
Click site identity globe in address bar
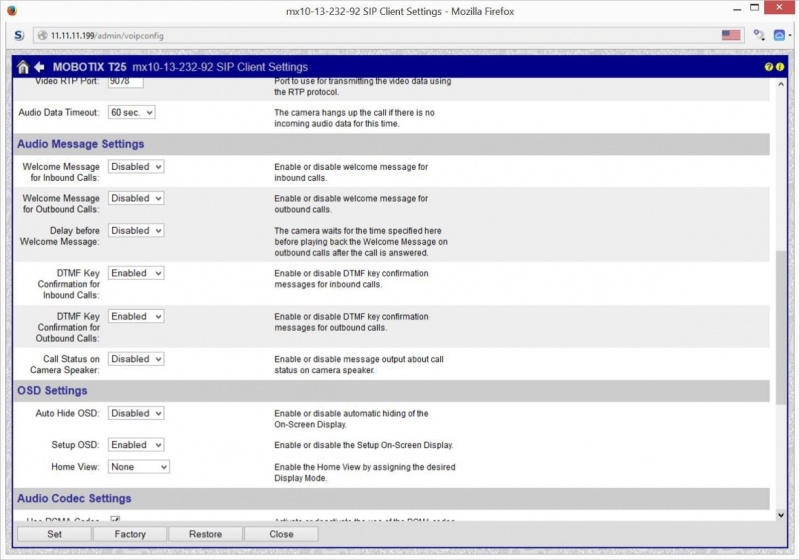click(x=43, y=35)
